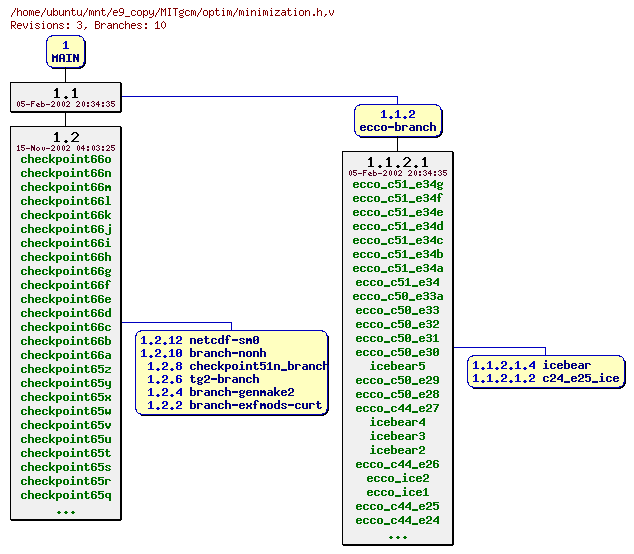Select branch 1.2.12 netcdf-sm0
Screen dimensions: 634x554
pyautogui.click(x=200, y=340)
